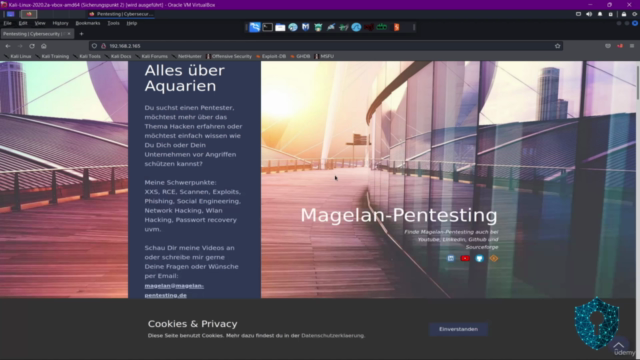640x360 pixels.
Task: Open the blue GitHub social icon
Action: coord(479,258)
